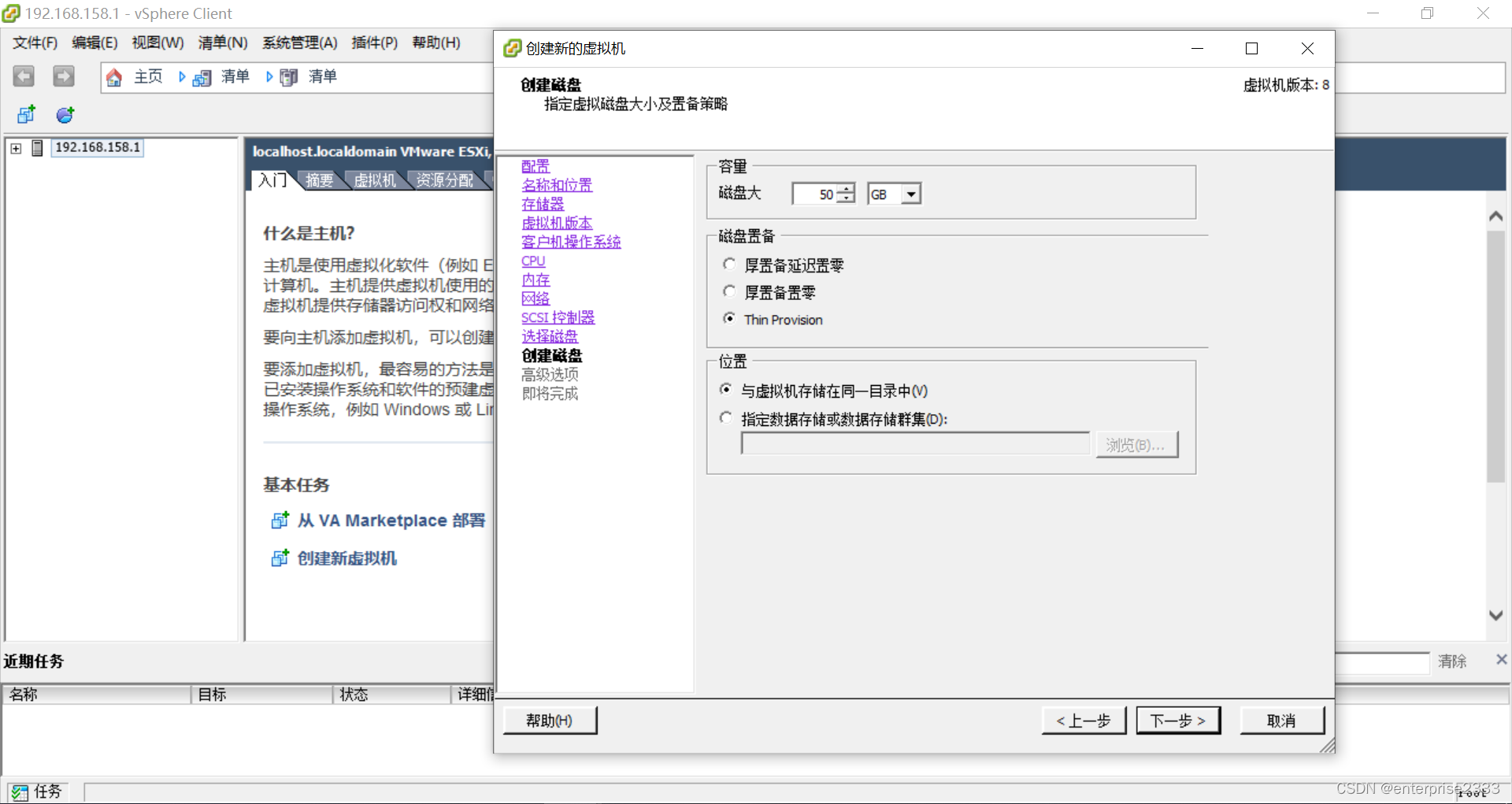Click the 取消 button in the dialog
Viewport: 1512px width, 804px height.
point(1282,720)
